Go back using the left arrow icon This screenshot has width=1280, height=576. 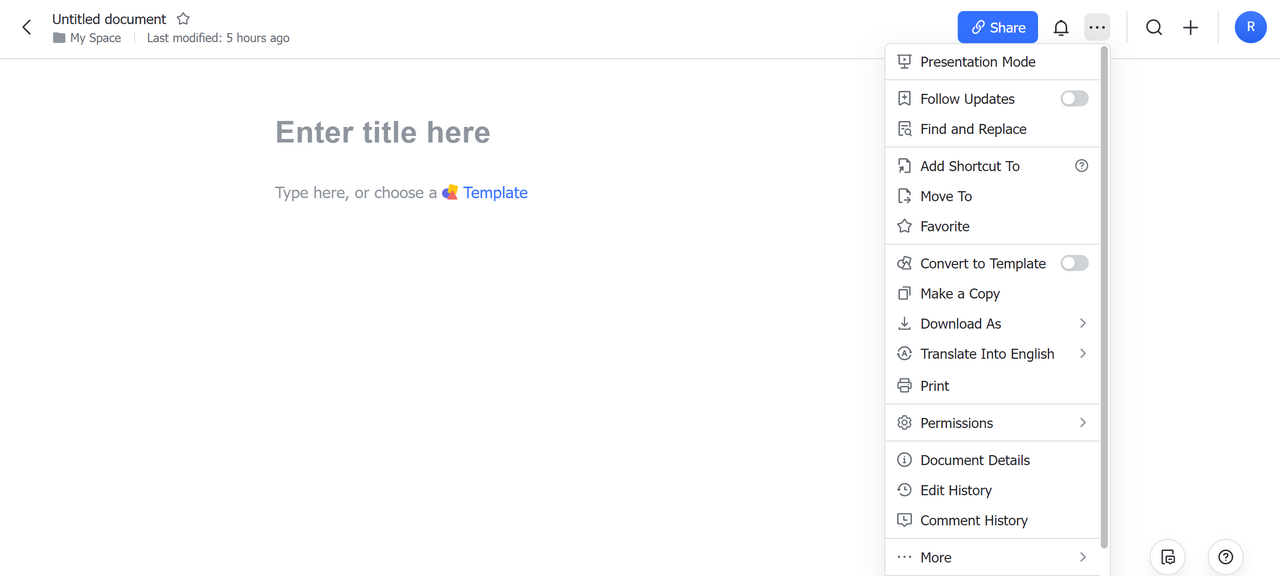point(27,28)
